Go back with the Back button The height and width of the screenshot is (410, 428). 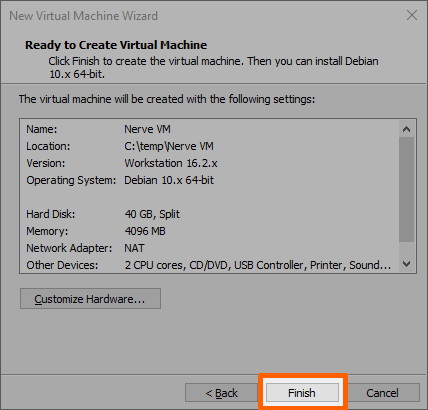click(x=222, y=393)
